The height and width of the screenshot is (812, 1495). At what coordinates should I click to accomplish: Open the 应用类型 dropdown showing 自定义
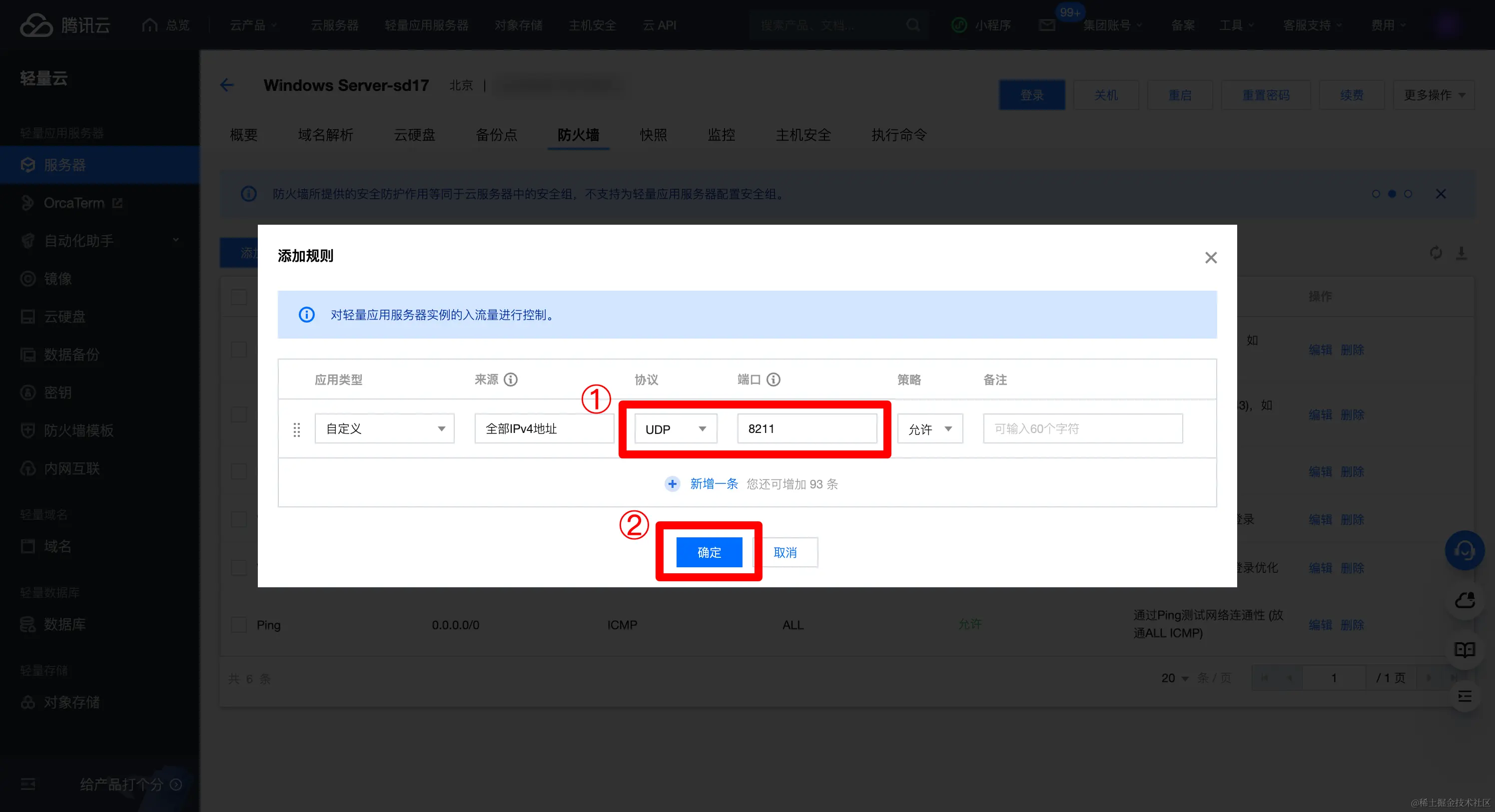coord(384,428)
